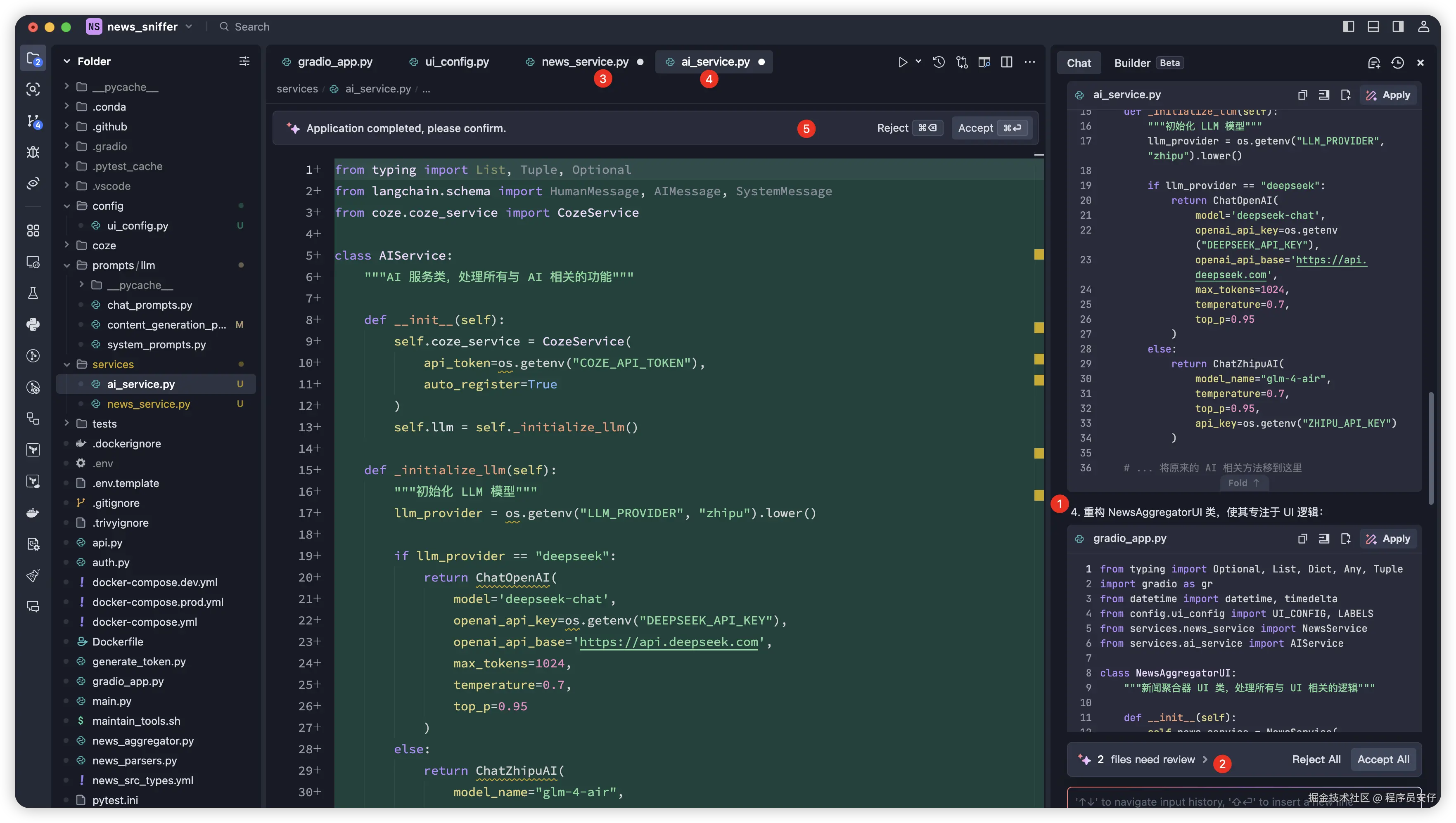1456x823 pixels.
Task: Click Reject All for reviewed files
Action: [x=1316, y=759]
